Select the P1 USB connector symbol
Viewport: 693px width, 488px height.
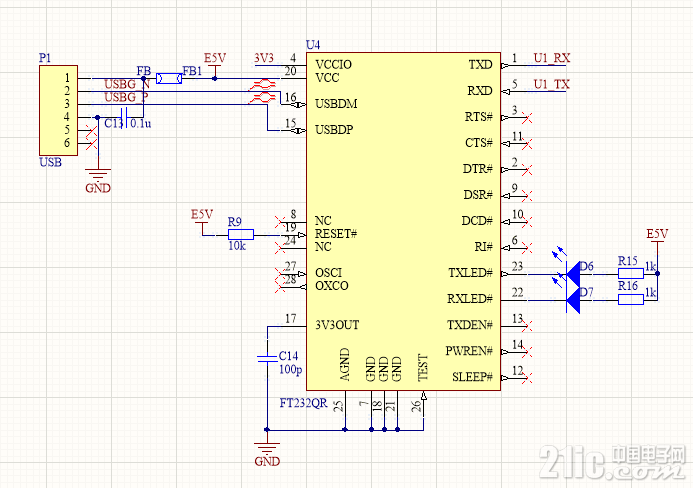point(58,111)
